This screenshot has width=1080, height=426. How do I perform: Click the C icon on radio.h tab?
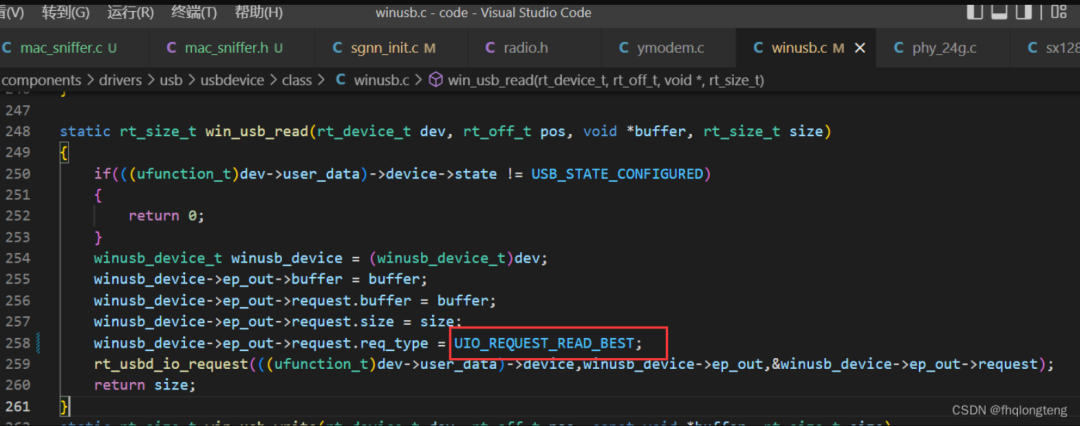coord(490,48)
